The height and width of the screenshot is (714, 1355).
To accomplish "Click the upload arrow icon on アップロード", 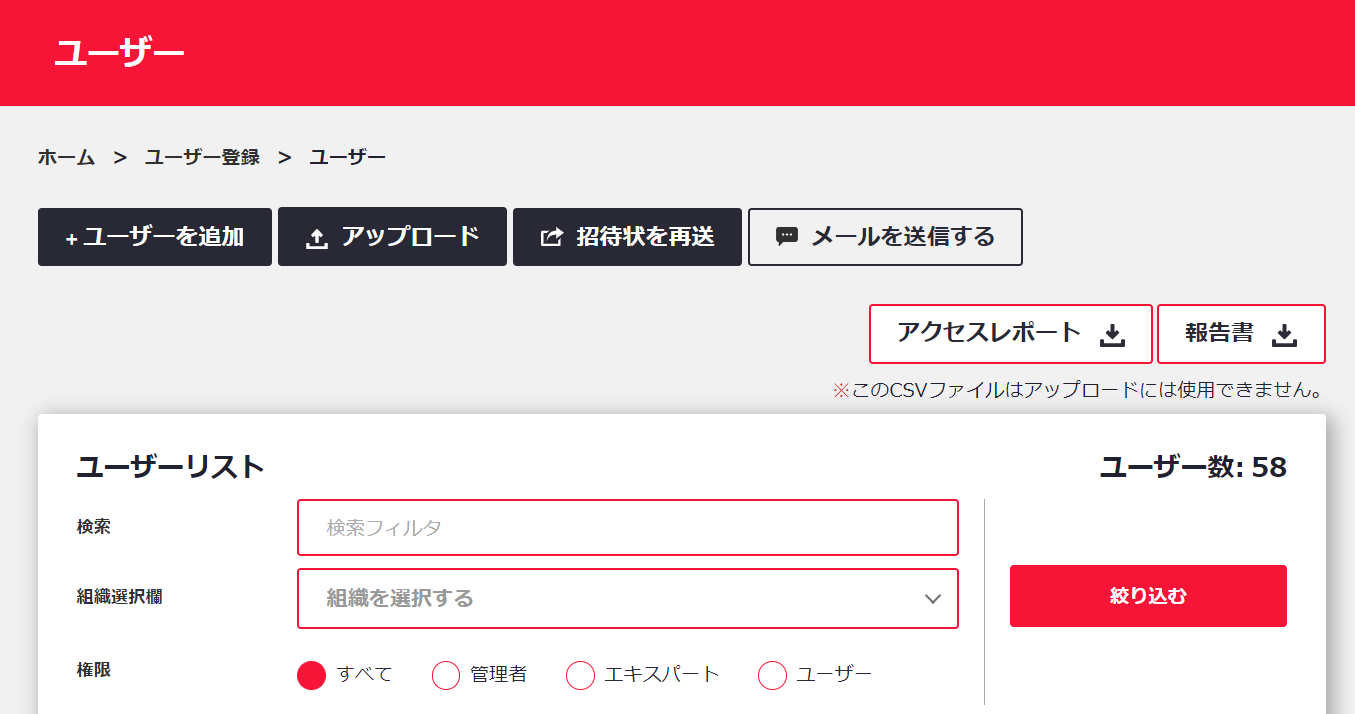I will pyautogui.click(x=317, y=238).
